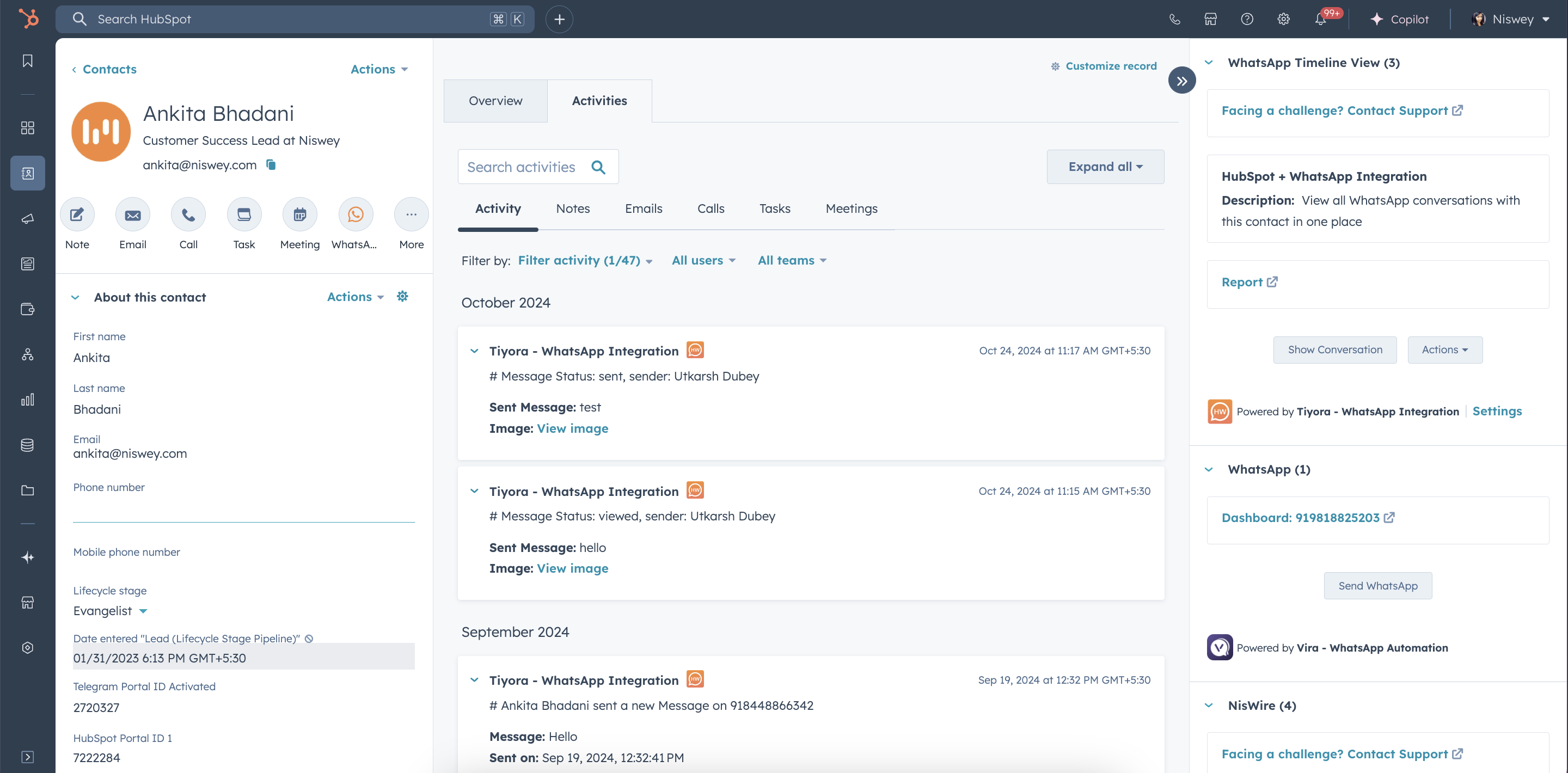This screenshot has height=773, width=1568.
Task: Open library folder icon in sidebar
Action: tap(27, 490)
